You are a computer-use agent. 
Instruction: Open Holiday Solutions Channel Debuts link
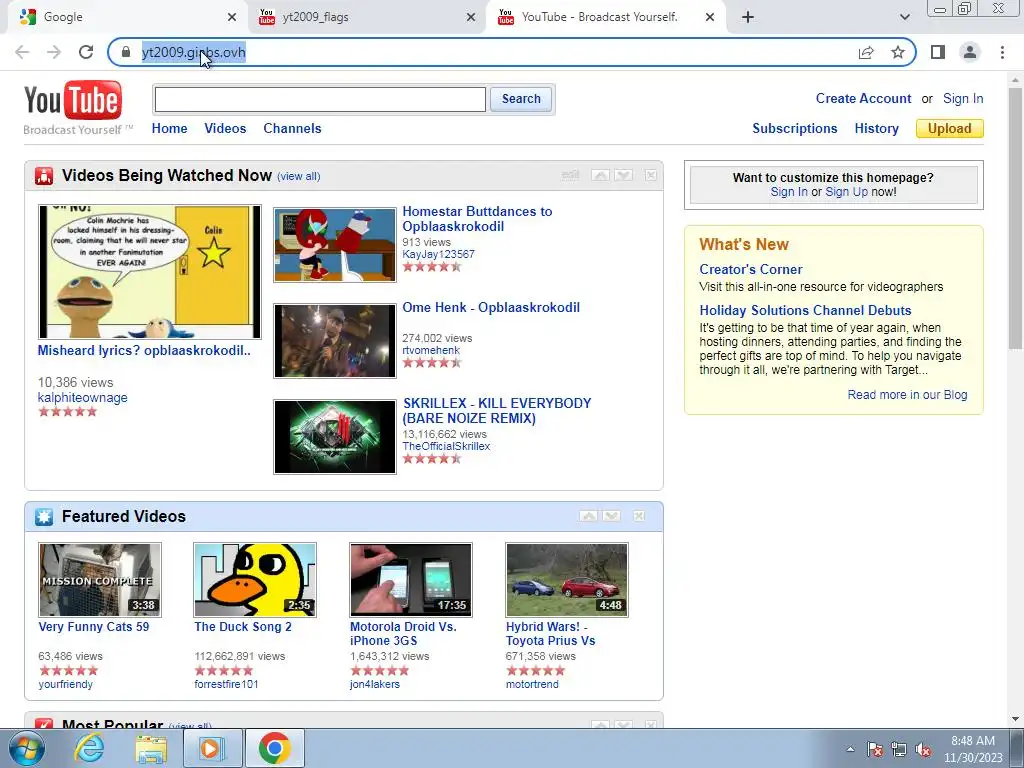pos(805,311)
